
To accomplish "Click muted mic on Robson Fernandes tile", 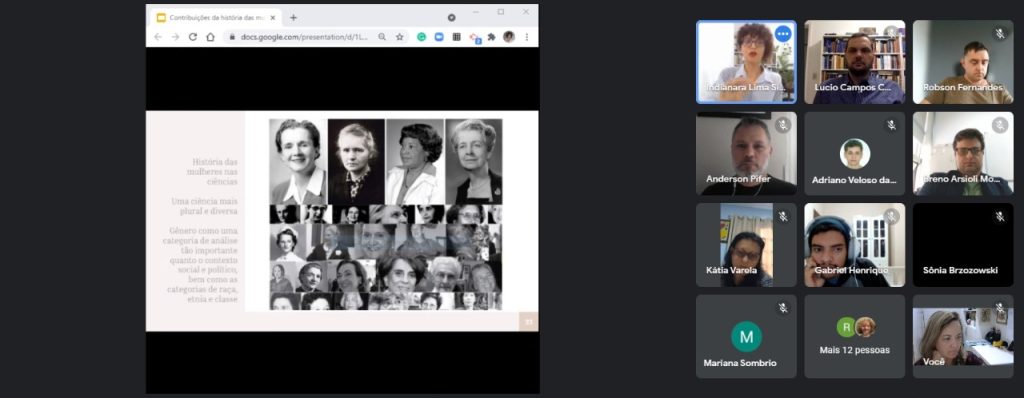I will click(x=999, y=33).
